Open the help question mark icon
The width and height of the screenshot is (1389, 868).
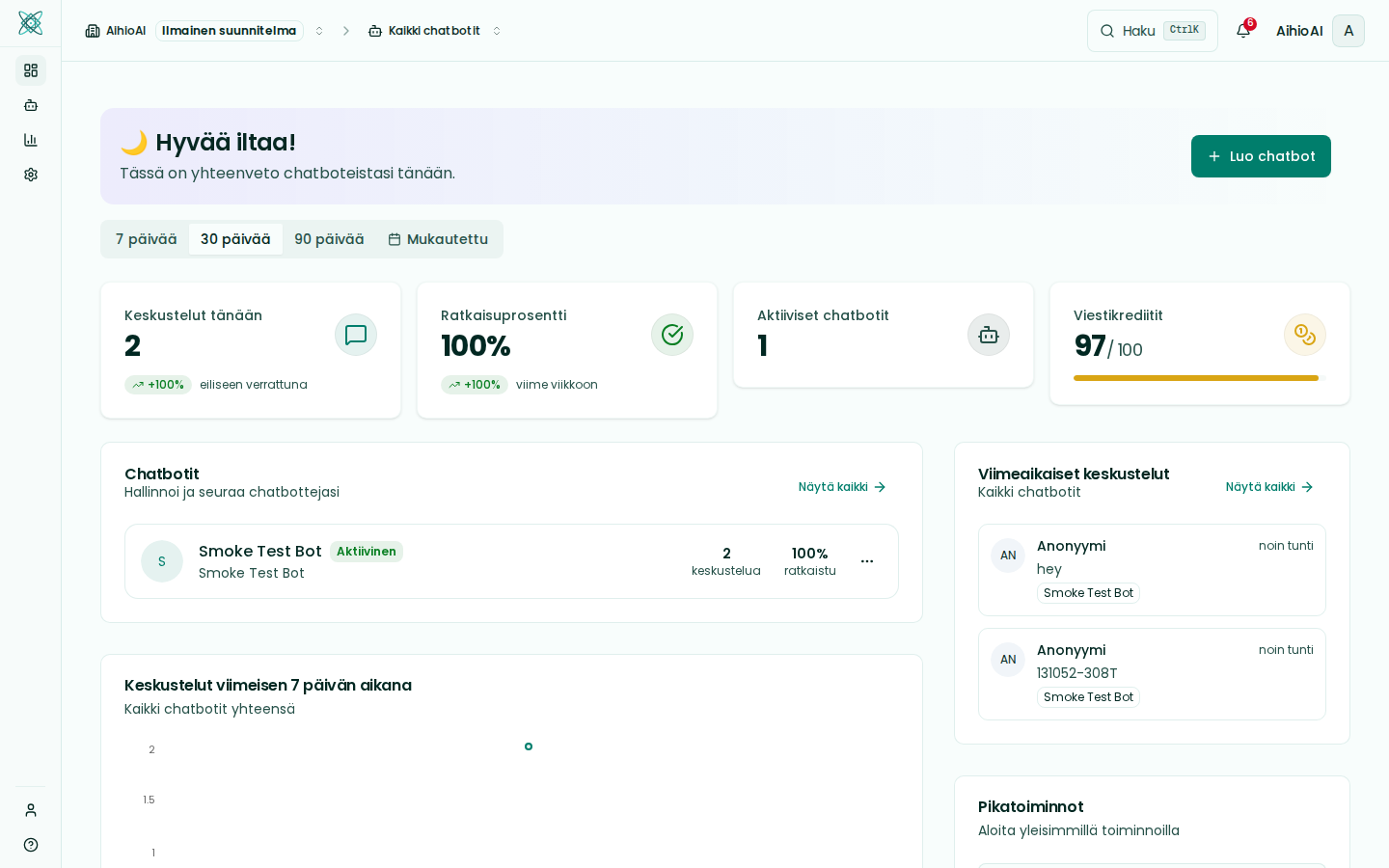[31, 845]
